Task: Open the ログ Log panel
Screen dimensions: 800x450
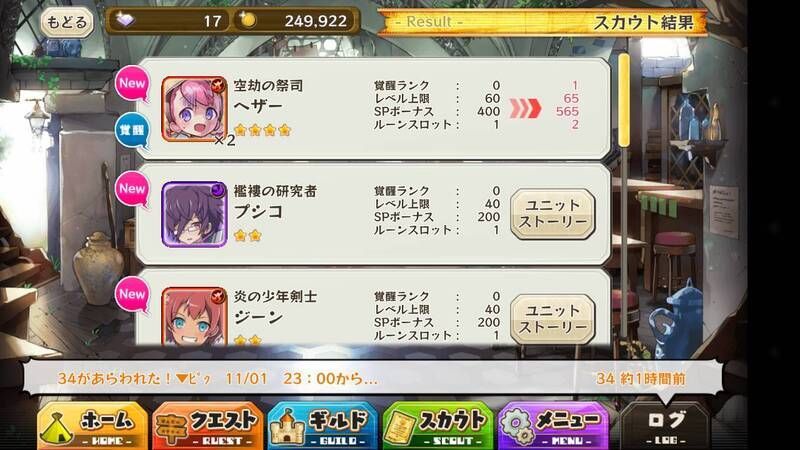Action: click(665, 427)
